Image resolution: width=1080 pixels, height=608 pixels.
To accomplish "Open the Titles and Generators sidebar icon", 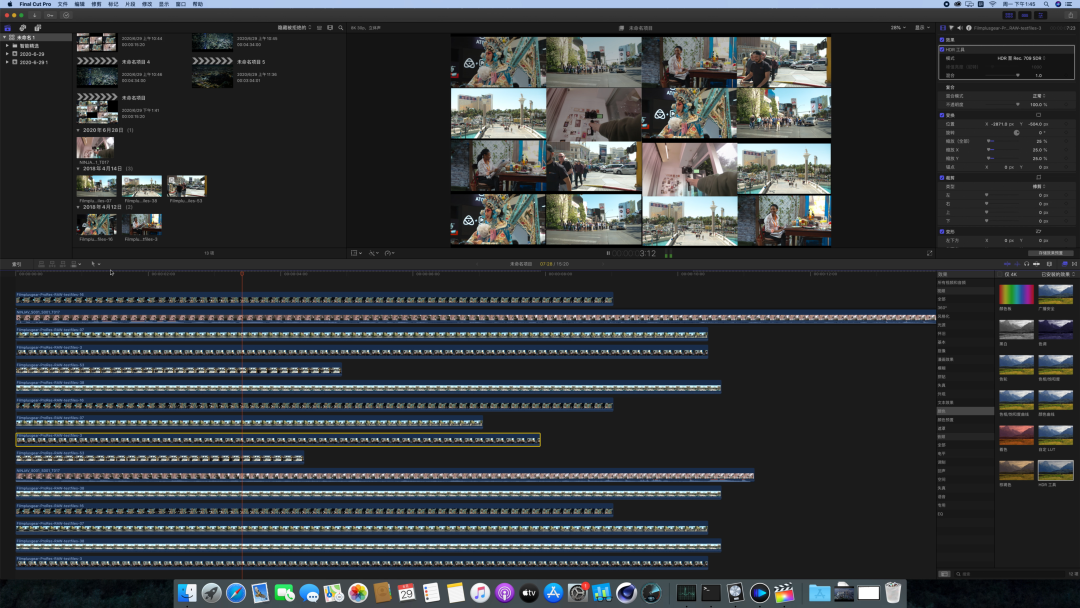I will [x=38, y=28].
